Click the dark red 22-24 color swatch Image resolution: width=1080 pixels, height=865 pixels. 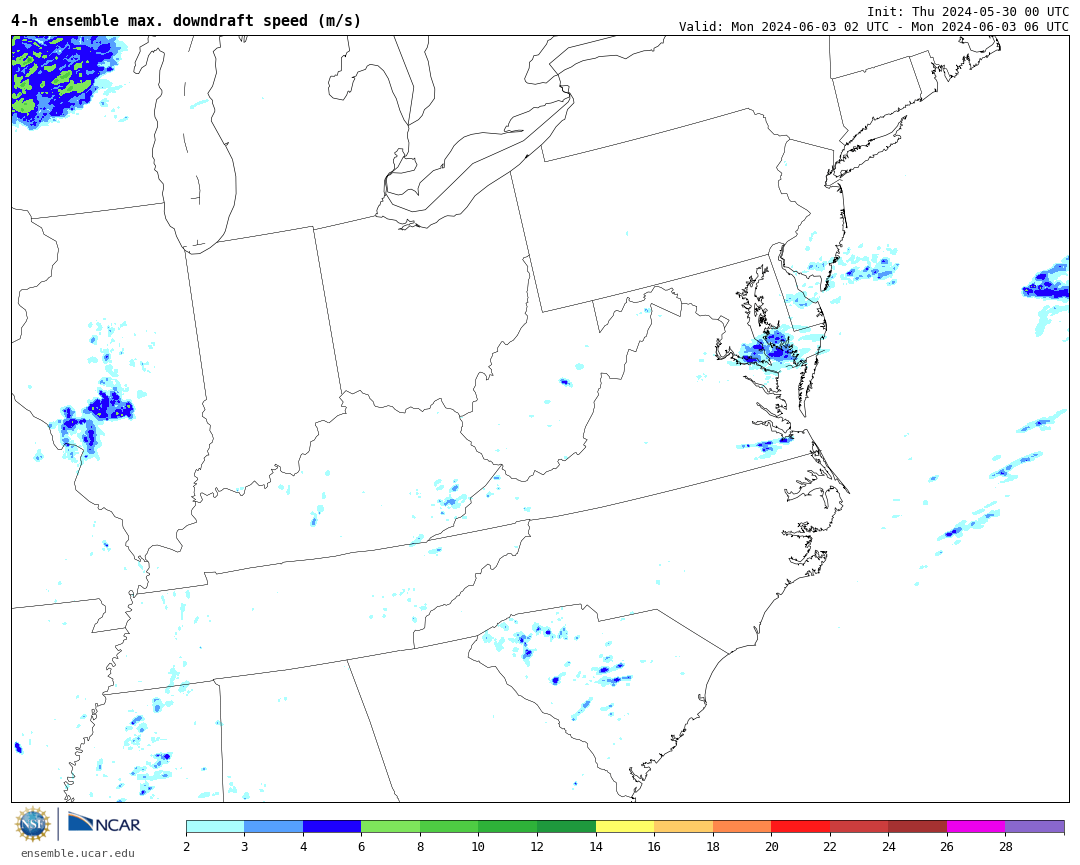(859, 826)
